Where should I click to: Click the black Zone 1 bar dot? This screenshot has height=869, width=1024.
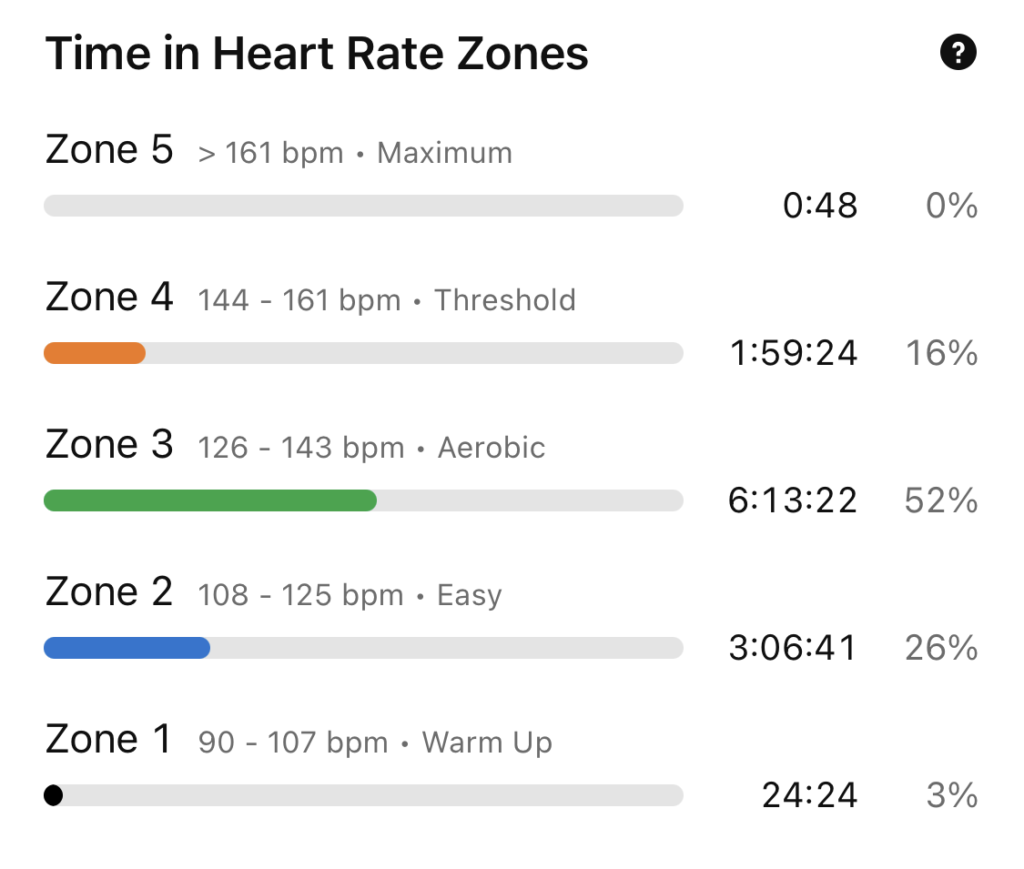tap(54, 795)
